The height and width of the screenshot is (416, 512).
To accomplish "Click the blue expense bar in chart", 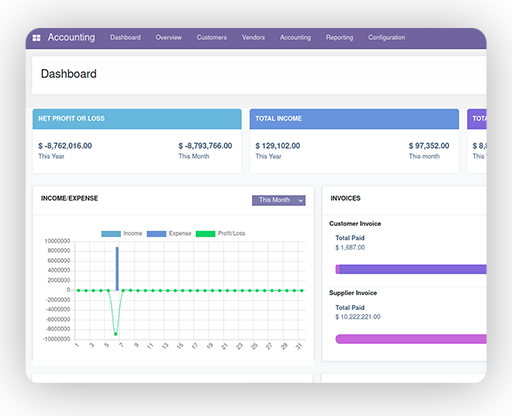I will 117,269.
